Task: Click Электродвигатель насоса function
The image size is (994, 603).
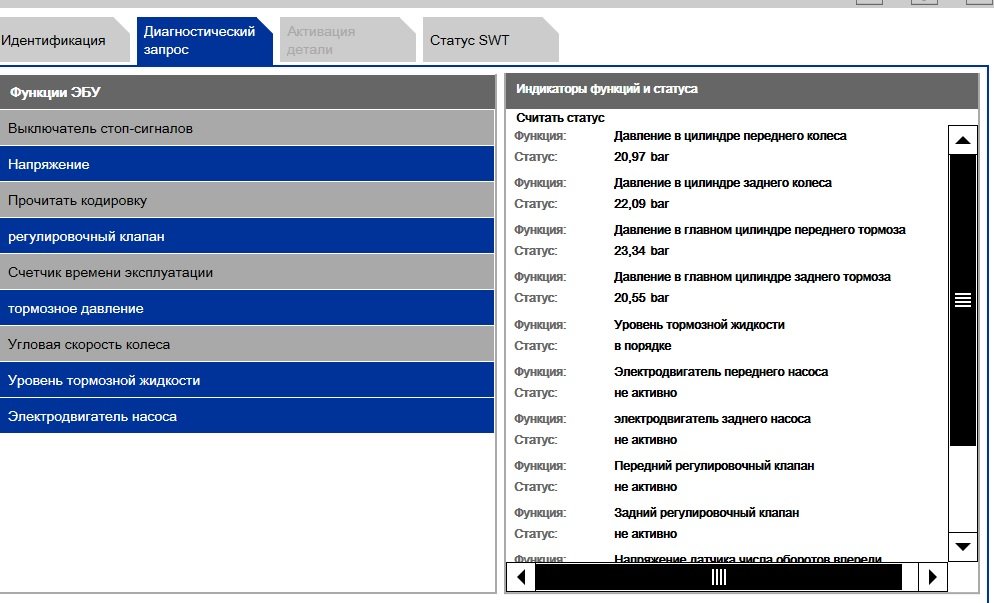Action: point(247,416)
